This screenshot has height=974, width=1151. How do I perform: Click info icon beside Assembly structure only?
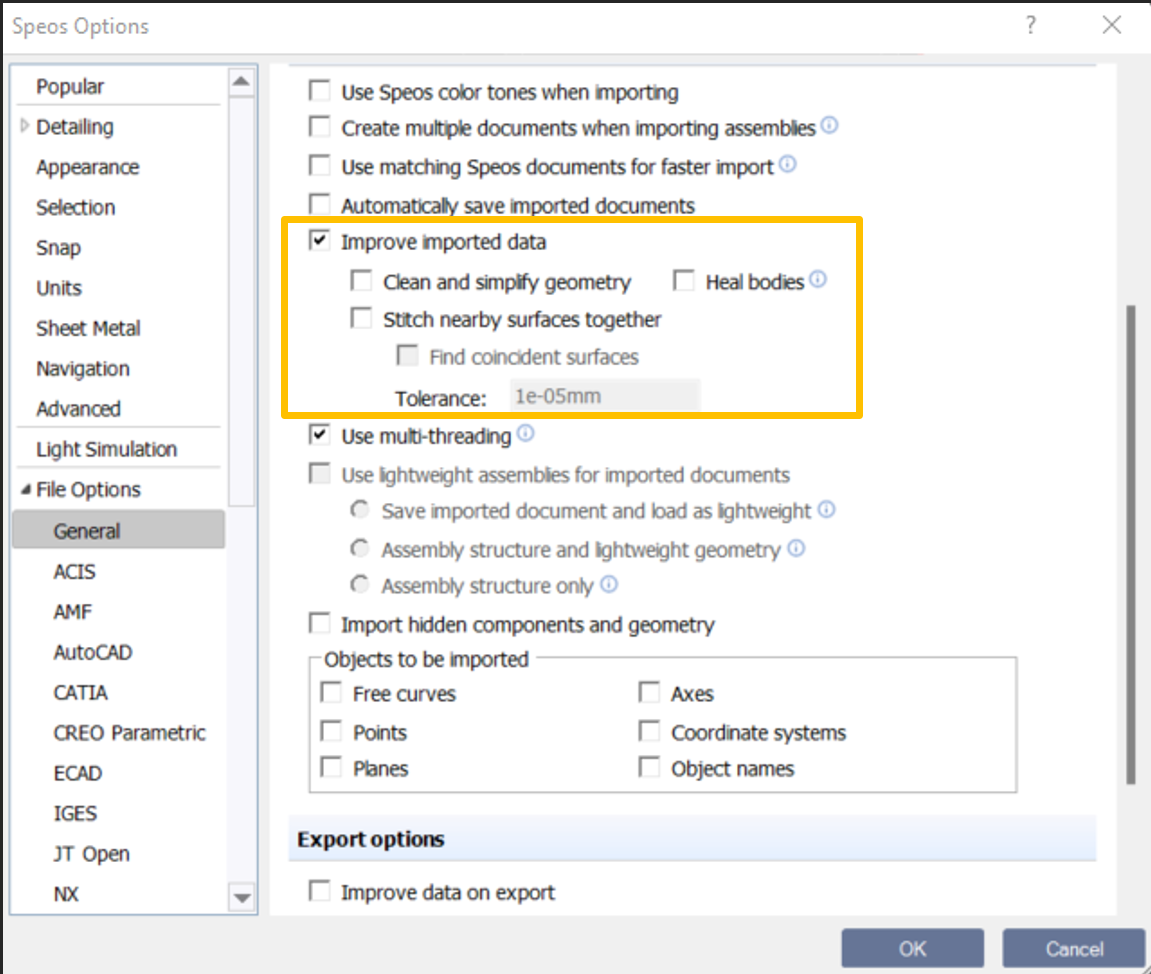click(609, 584)
